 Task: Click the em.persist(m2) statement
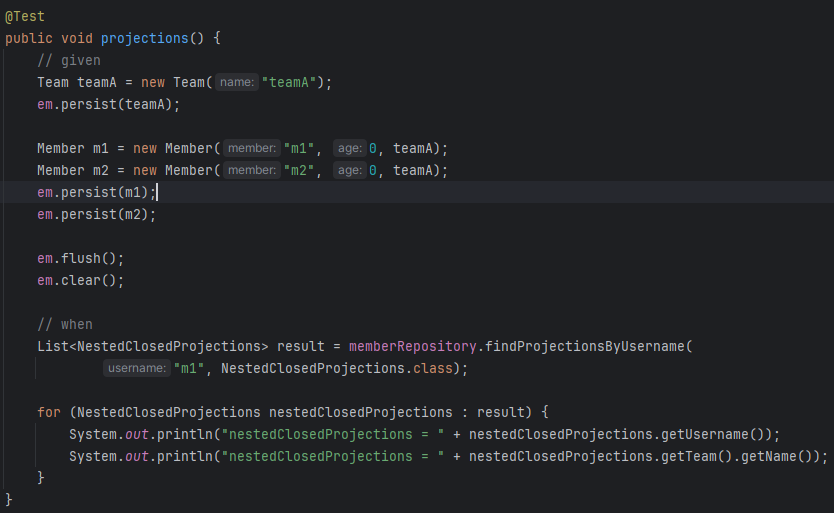[96, 214]
